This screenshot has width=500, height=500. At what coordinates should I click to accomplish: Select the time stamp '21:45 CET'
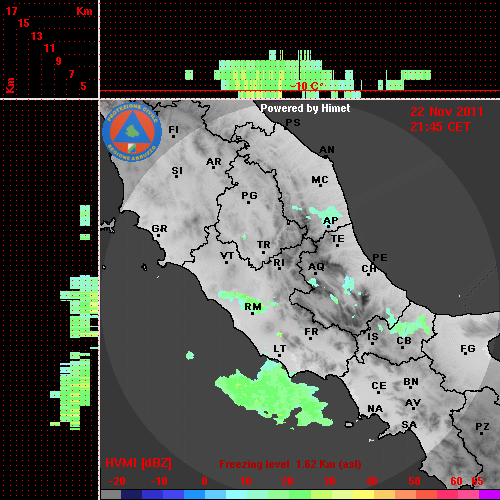[440, 127]
